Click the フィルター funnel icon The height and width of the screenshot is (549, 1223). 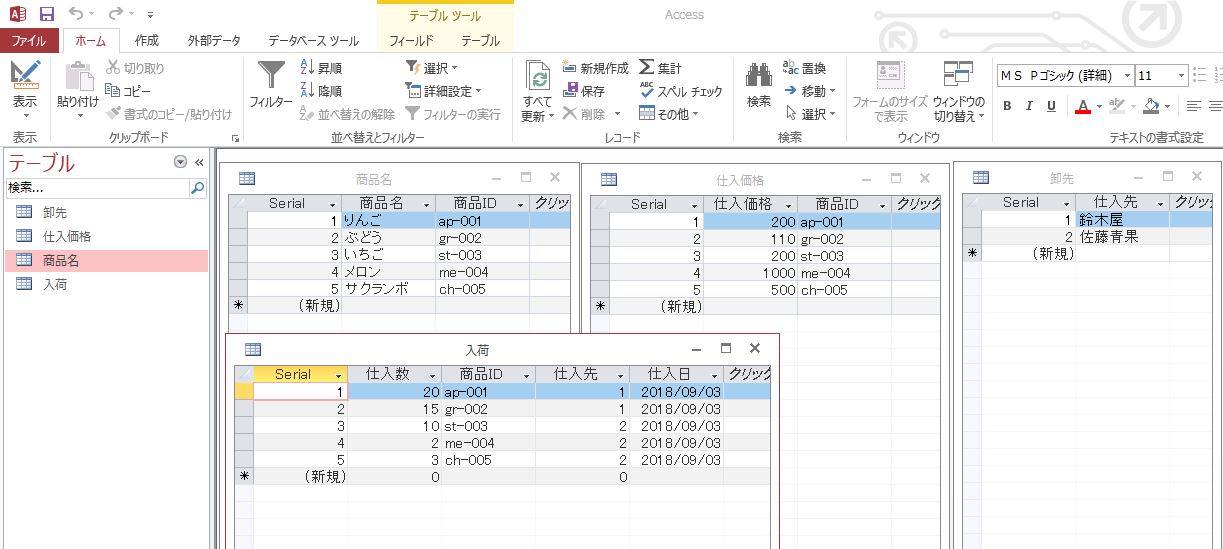(x=271, y=75)
